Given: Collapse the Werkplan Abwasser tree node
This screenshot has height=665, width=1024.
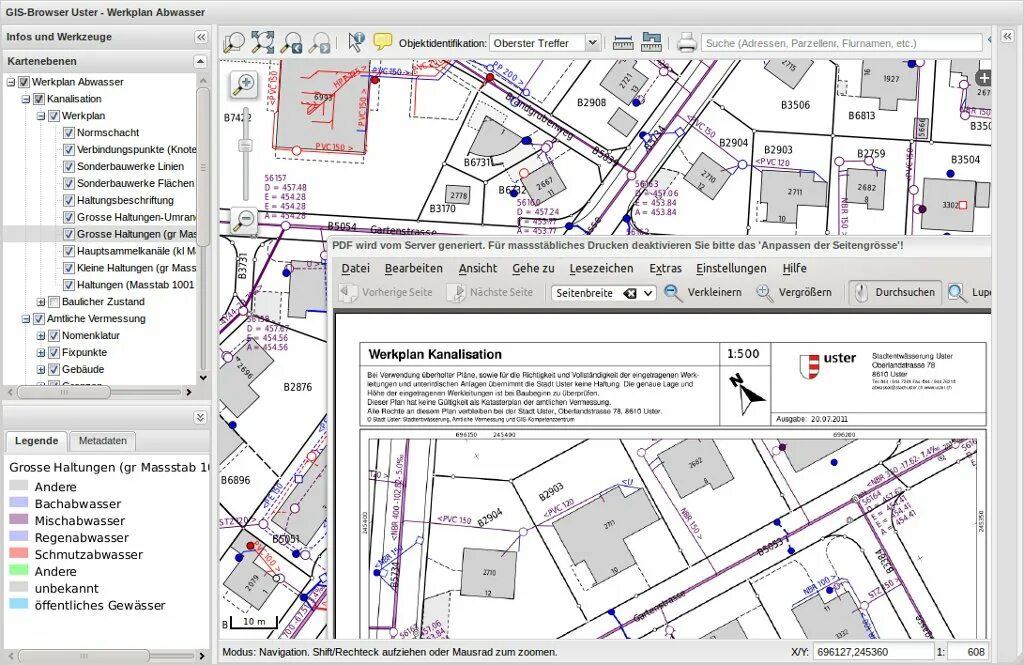Looking at the screenshot, I should click(10, 82).
